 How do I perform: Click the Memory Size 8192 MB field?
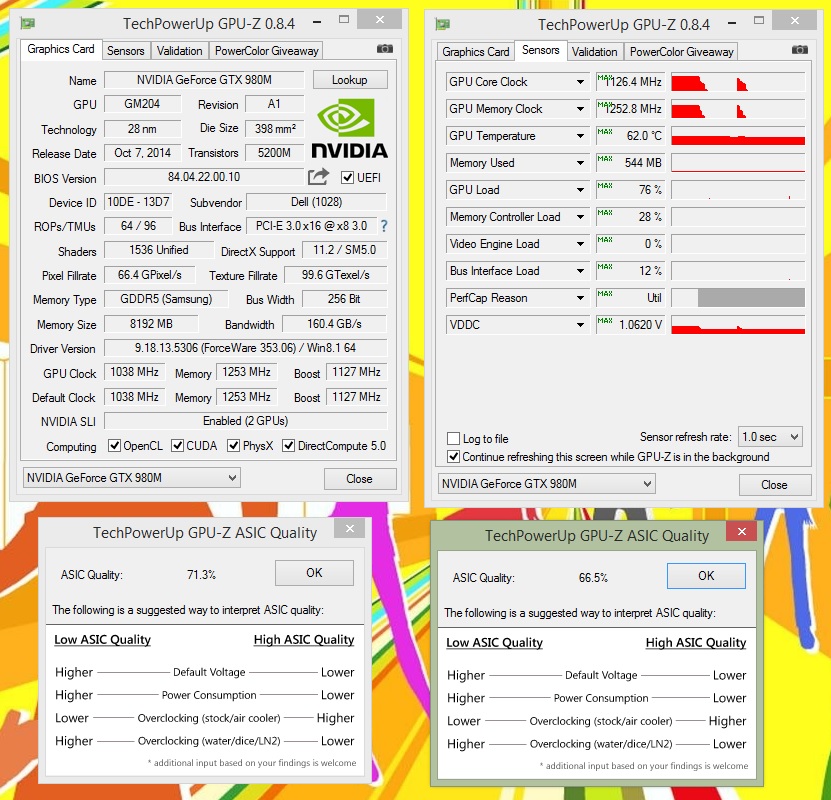pos(152,324)
